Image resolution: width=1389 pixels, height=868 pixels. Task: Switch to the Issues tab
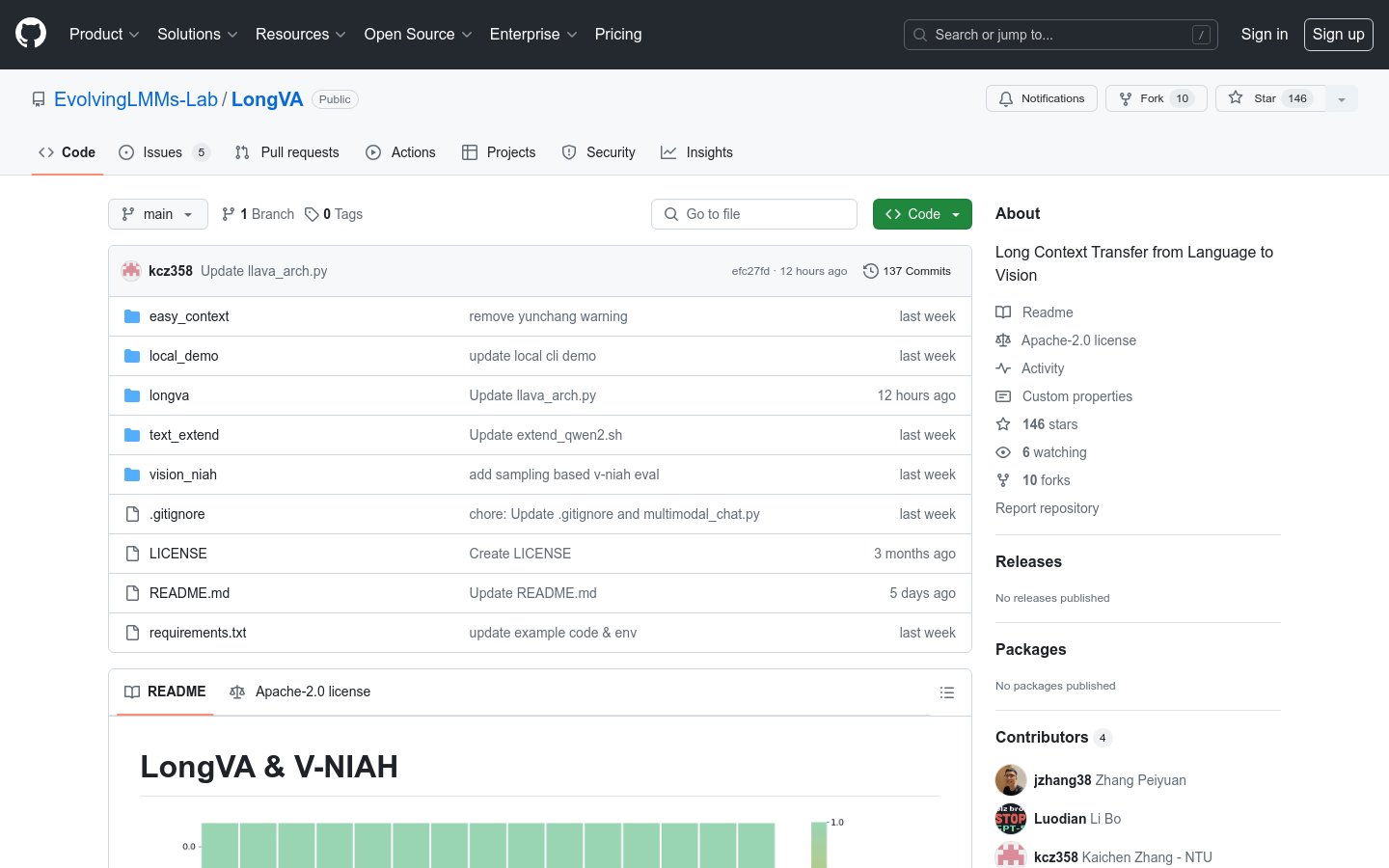[164, 152]
